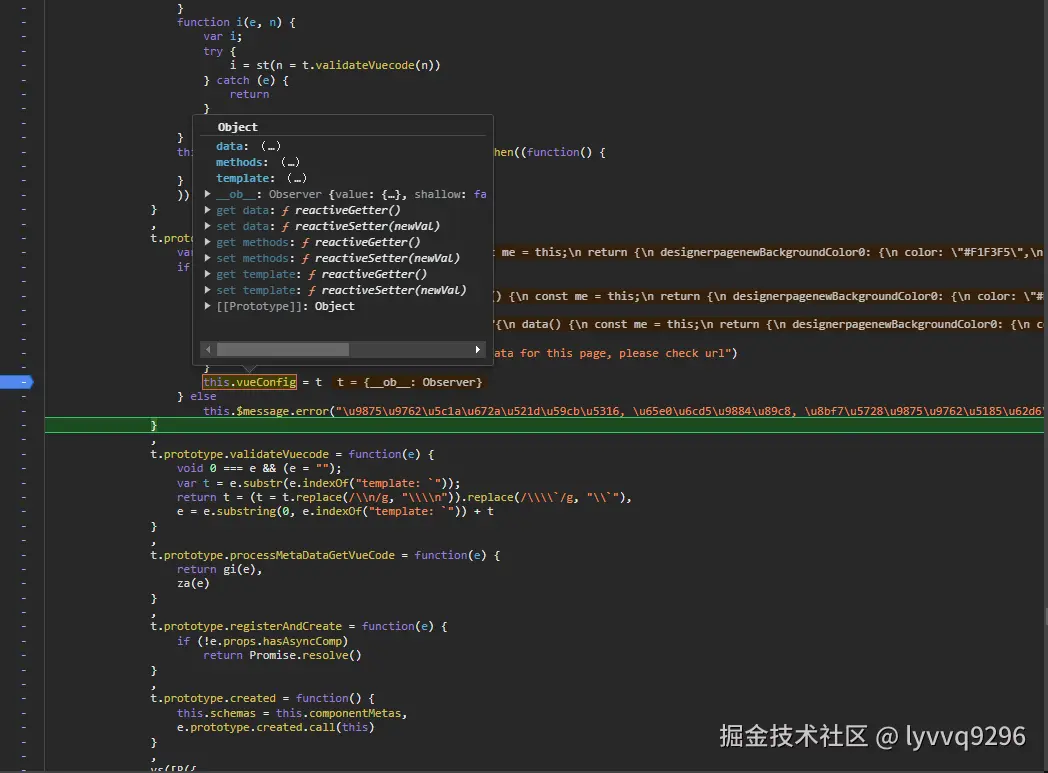The image size is (1048, 773).
Task: Click the 'var t = e.substr(...)' line
Action: (x=318, y=483)
